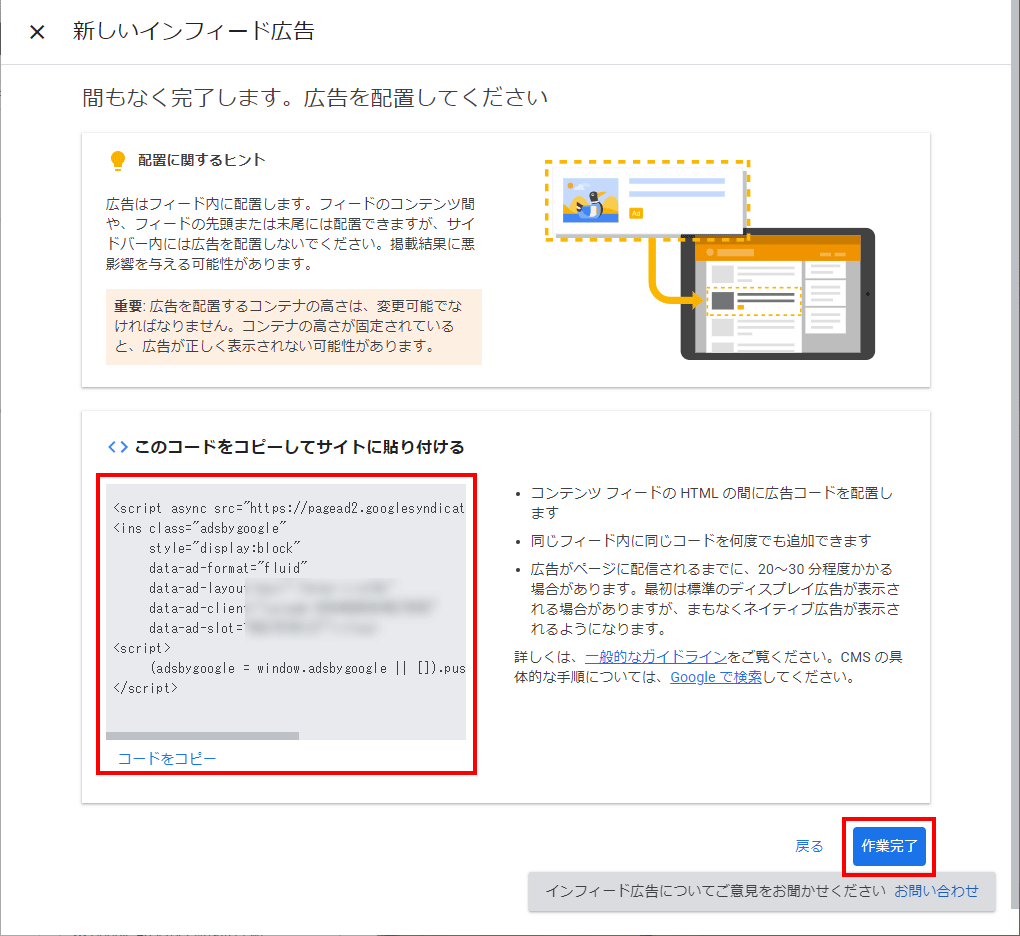Click the heading 間もなく完了します。広告を配置してください
This screenshot has width=1020, height=936.
coord(315,98)
